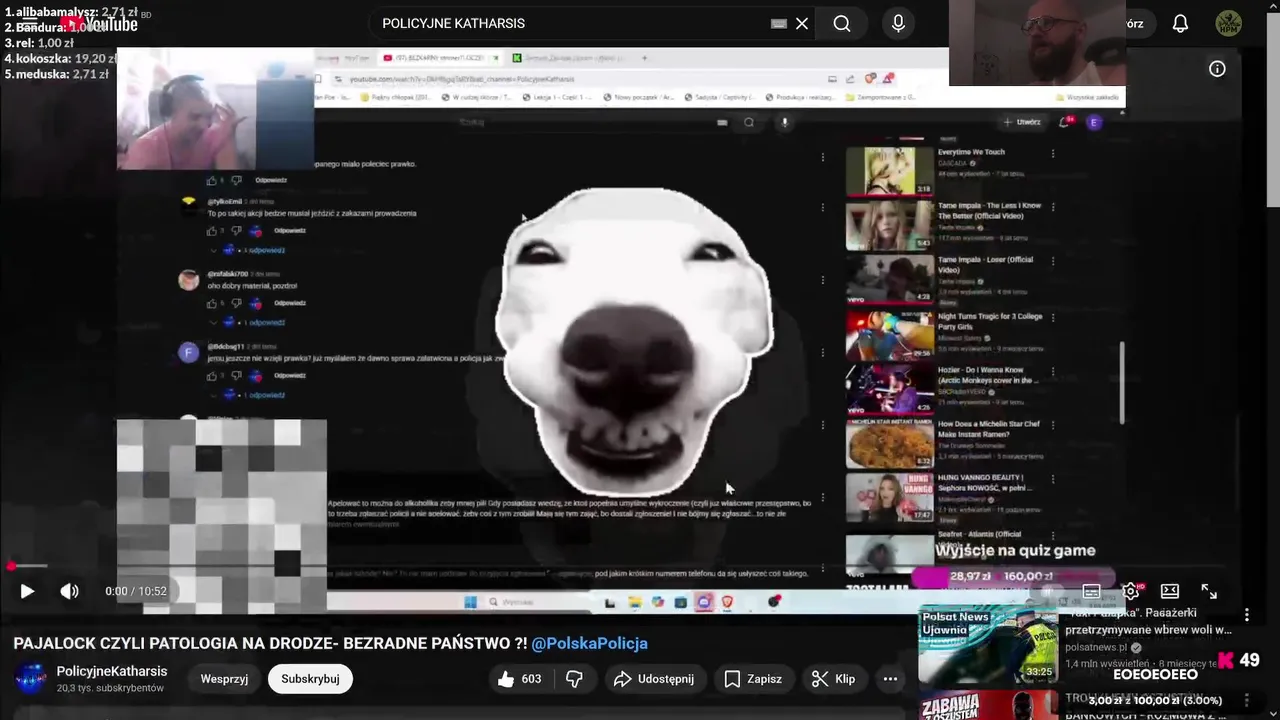
Task: Save the video with Zapisz
Action: click(753, 679)
